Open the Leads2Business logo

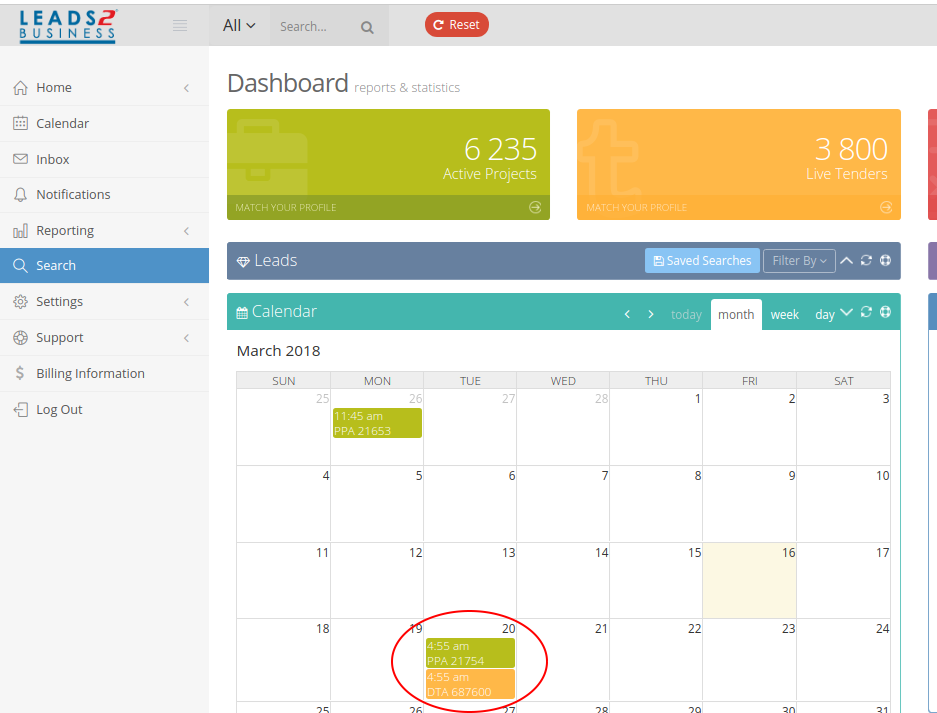68,26
